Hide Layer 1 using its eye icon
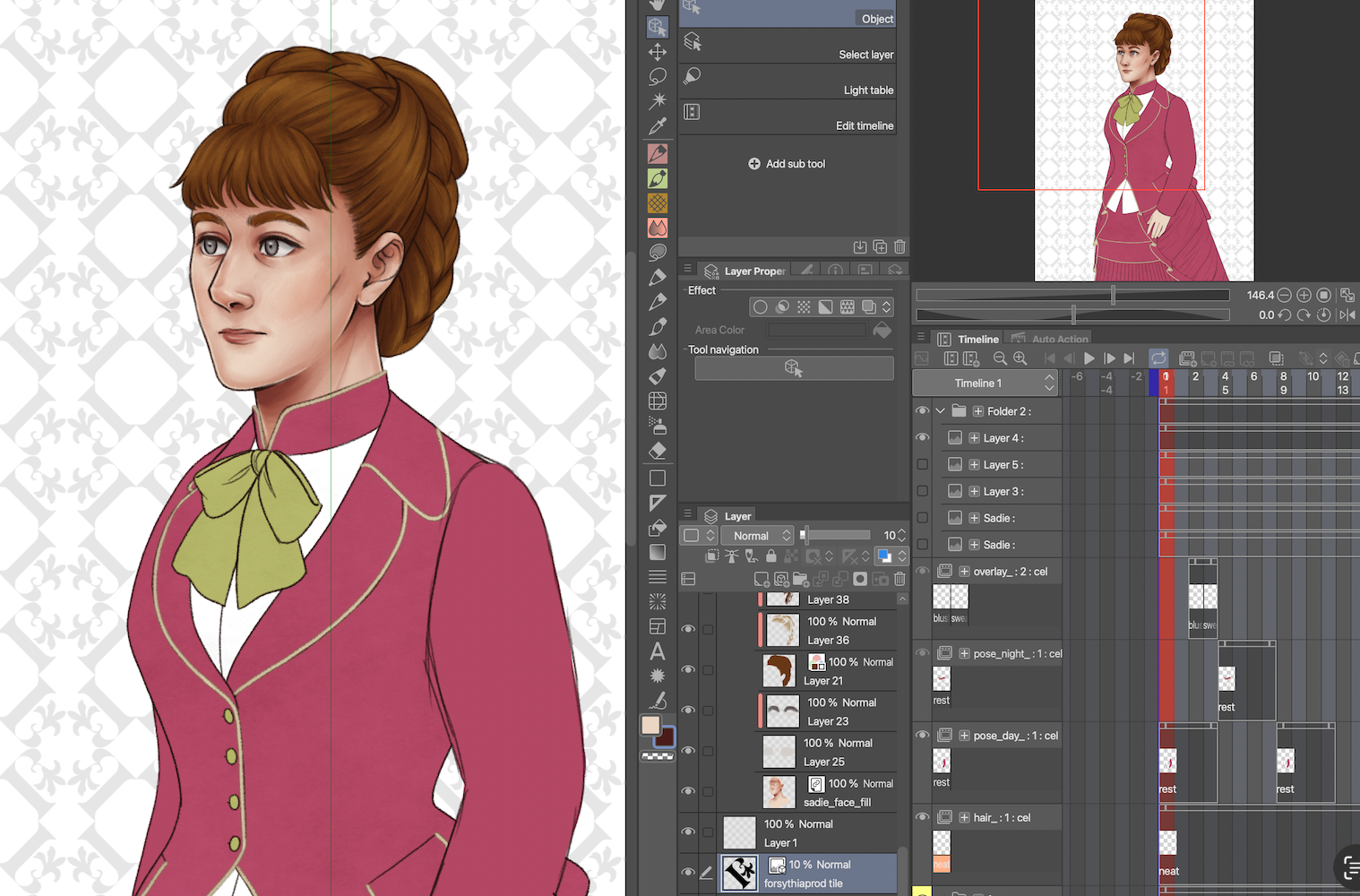 pos(688,831)
